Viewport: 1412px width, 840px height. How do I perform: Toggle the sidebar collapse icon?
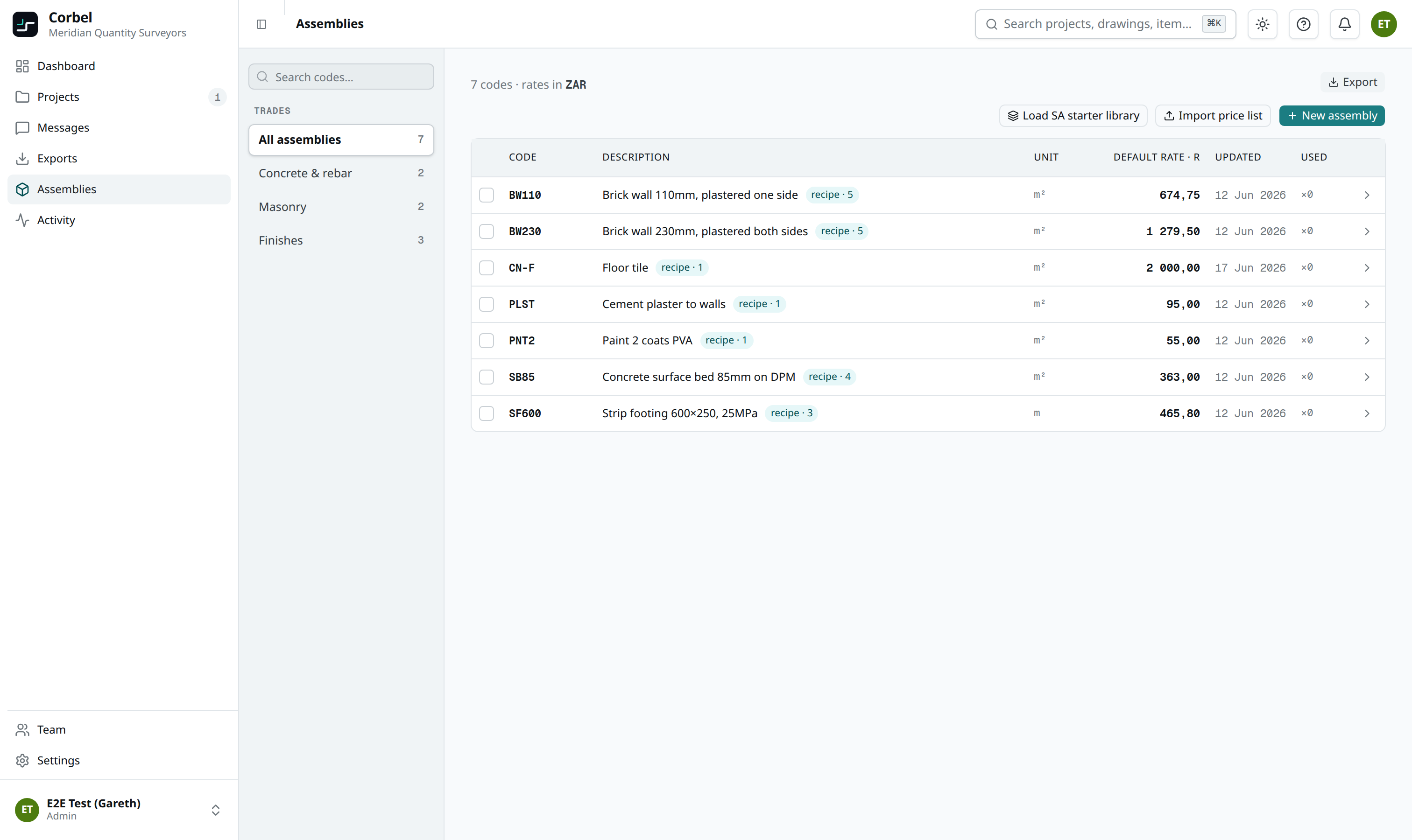261,24
